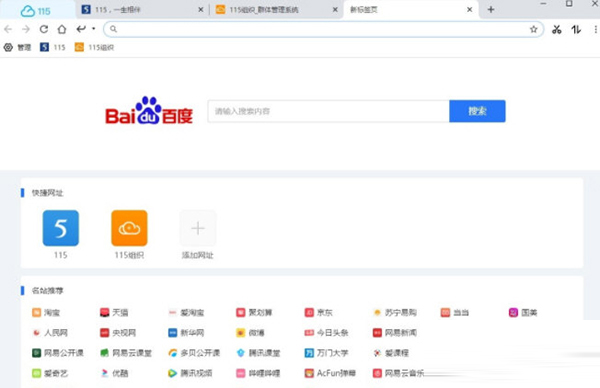This screenshot has height=388, width=600.
Task: Open the 115组织 bookmark in bookmarks bar
Action: coord(95,47)
